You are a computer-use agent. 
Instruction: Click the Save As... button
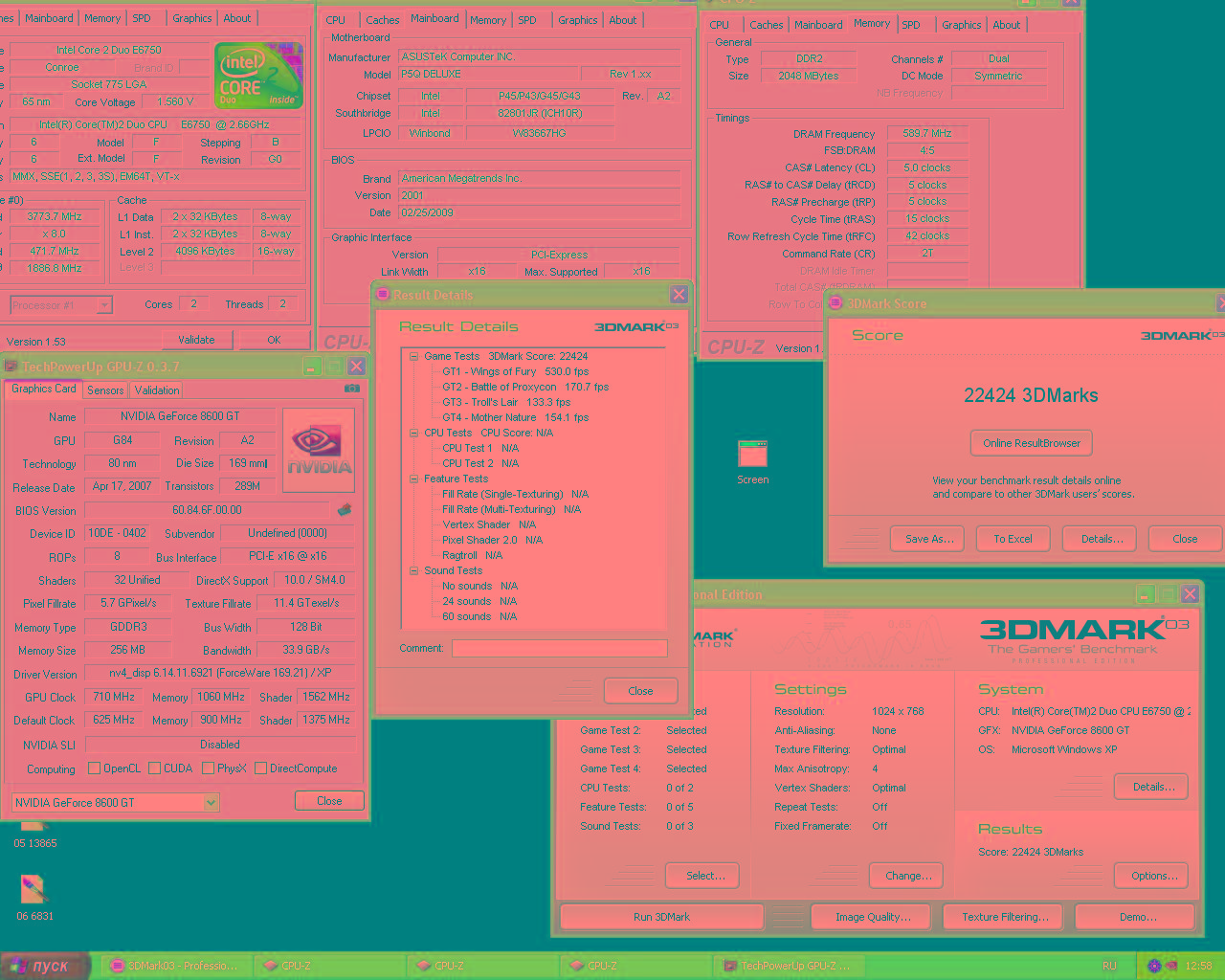(929, 539)
